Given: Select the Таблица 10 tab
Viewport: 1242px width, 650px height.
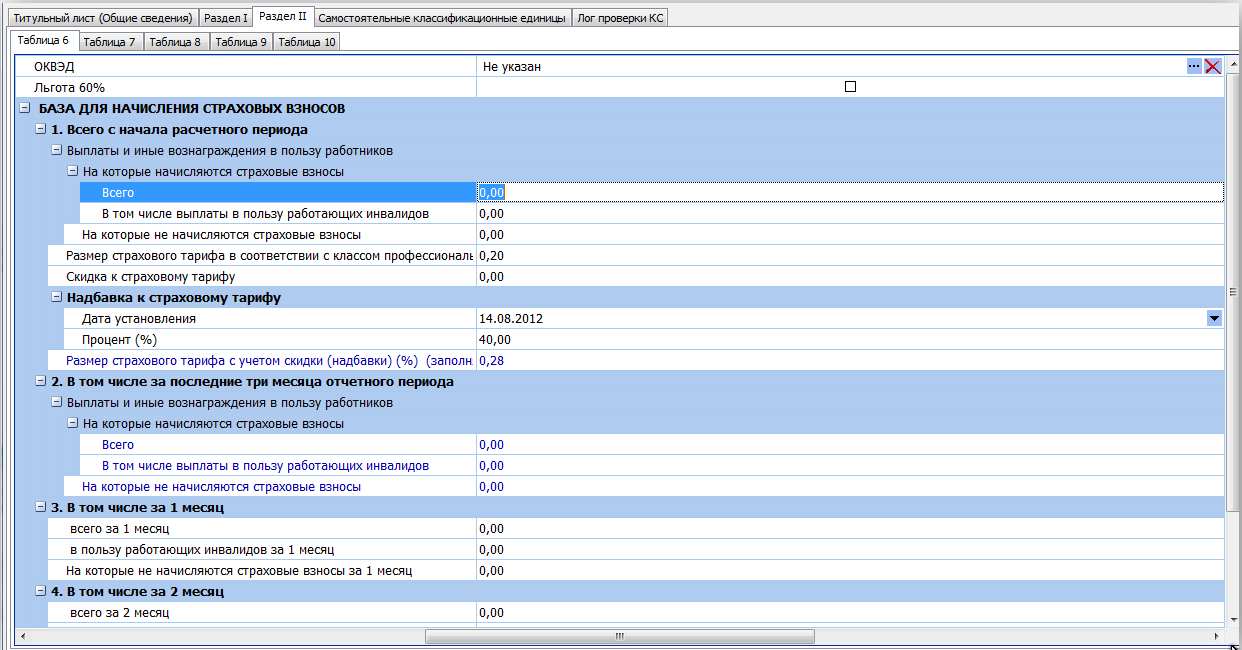Looking at the screenshot, I should point(307,42).
